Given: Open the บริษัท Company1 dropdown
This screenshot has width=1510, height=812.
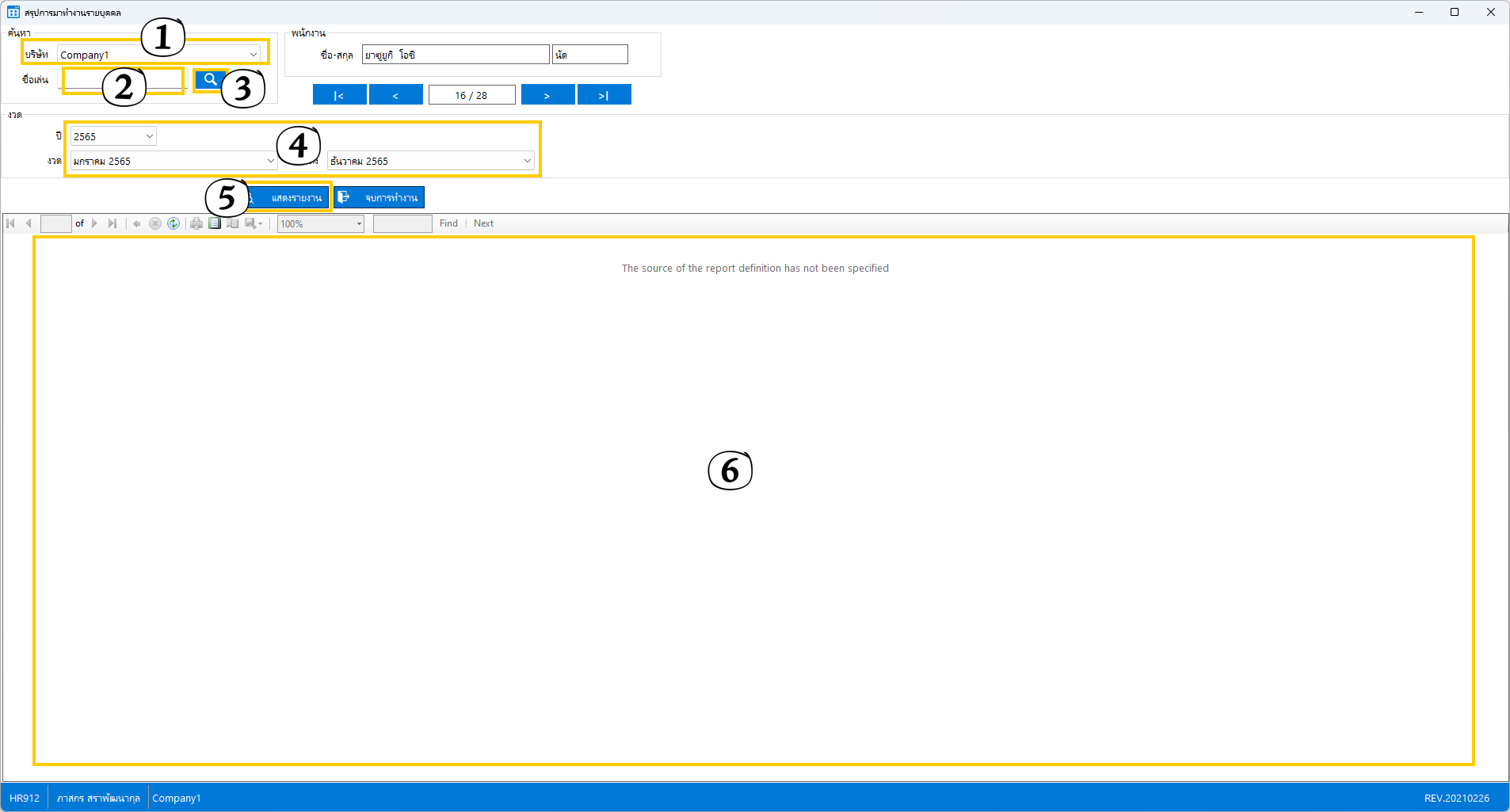Looking at the screenshot, I should coord(253,55).
